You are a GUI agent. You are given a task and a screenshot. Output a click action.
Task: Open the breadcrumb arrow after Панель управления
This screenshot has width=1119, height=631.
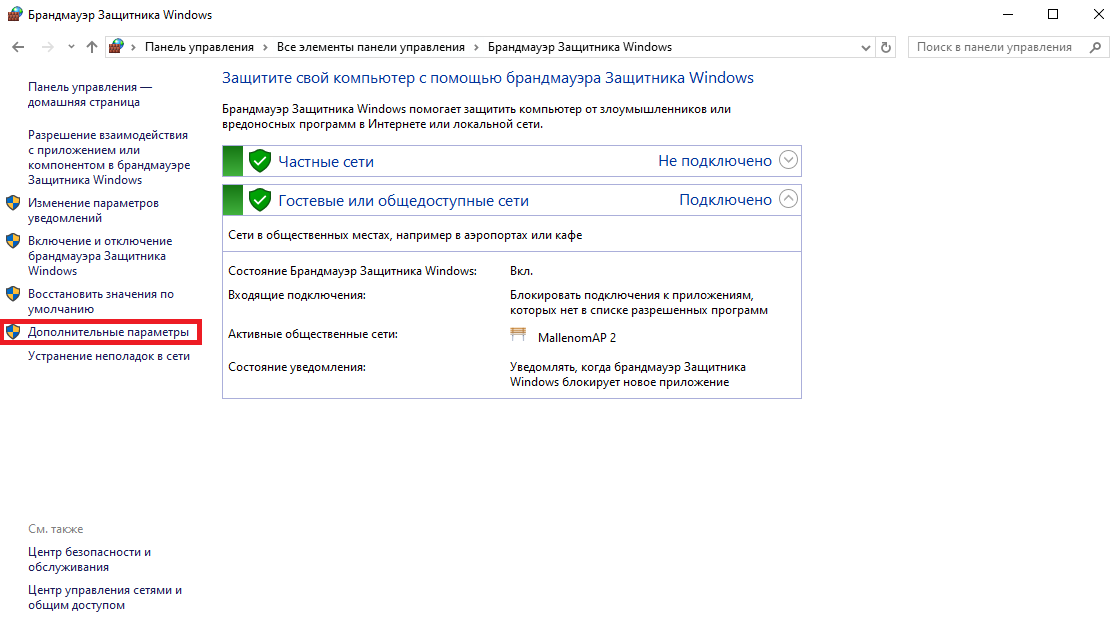[x=265, y=47]
